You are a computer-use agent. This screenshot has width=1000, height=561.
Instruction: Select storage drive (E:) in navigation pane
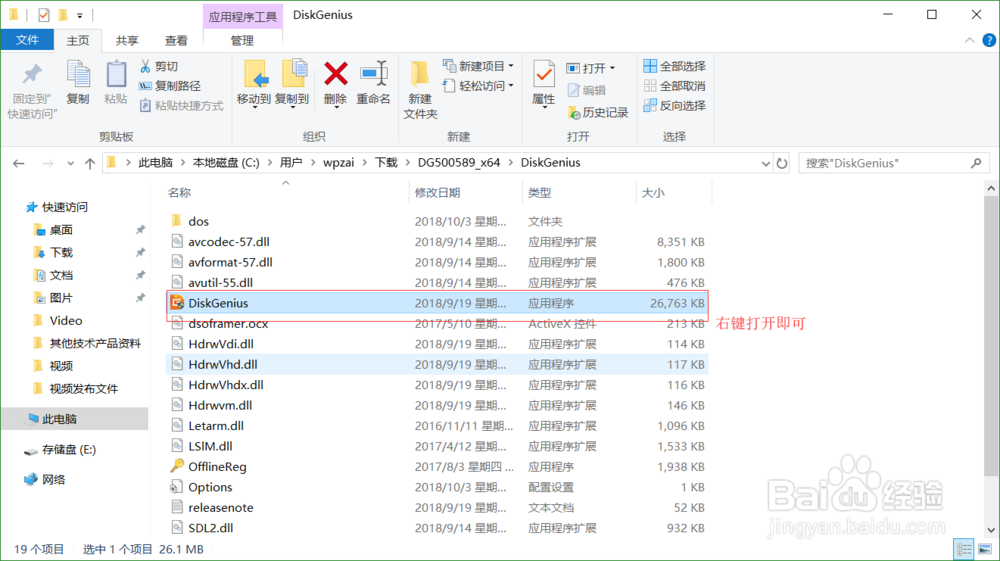pos(69,450)
